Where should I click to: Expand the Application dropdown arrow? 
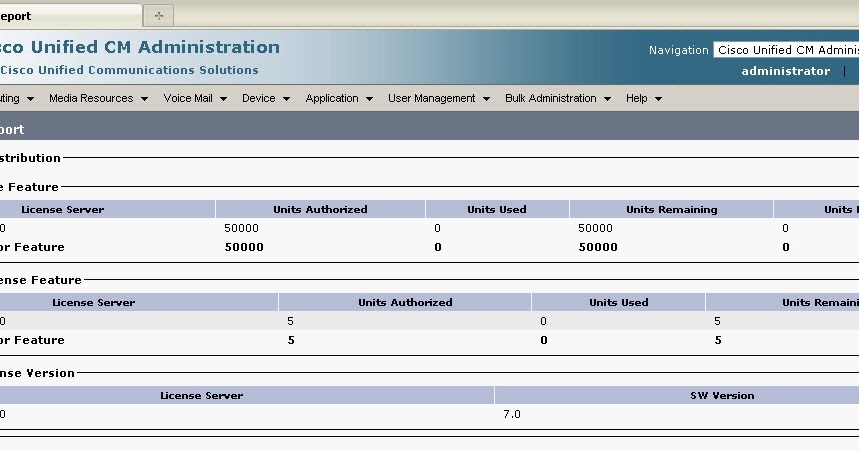pyautogui.click(x=369, y=99)
